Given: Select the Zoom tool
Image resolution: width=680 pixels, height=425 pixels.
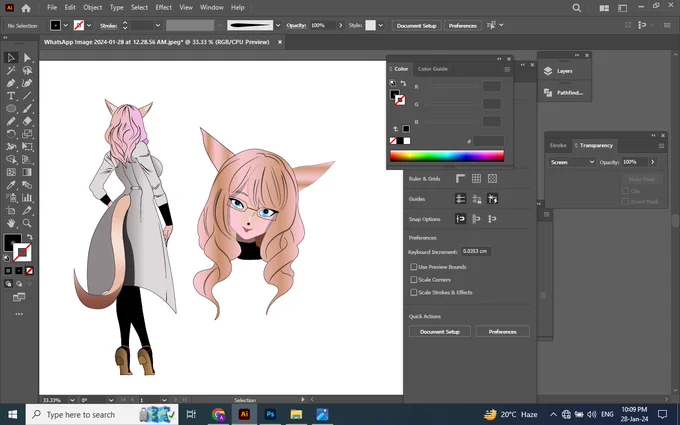Looking at the screenshot, I should coord(27,223).
